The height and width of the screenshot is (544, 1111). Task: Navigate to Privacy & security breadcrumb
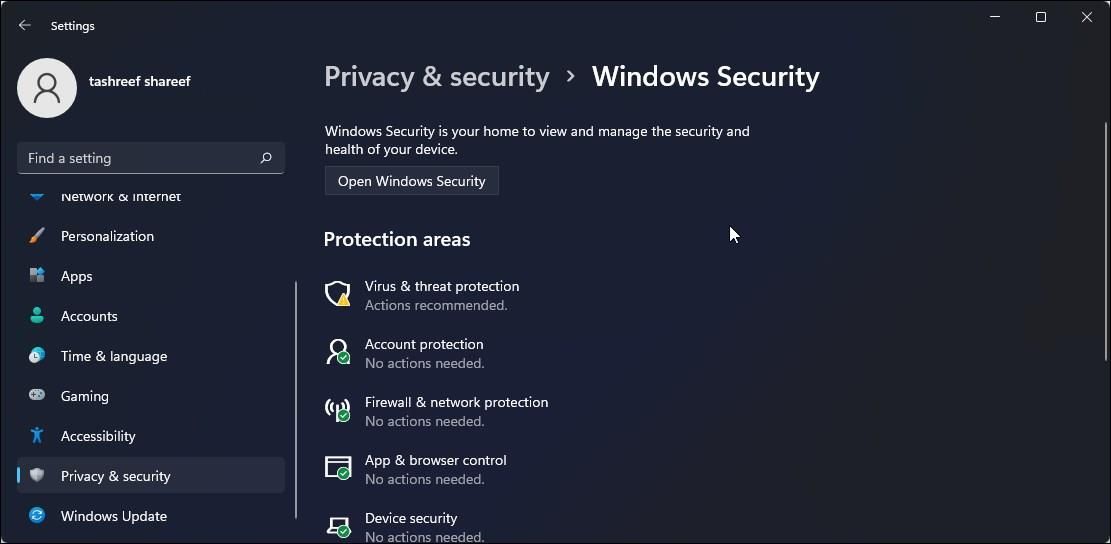click(x=437, y=77)
